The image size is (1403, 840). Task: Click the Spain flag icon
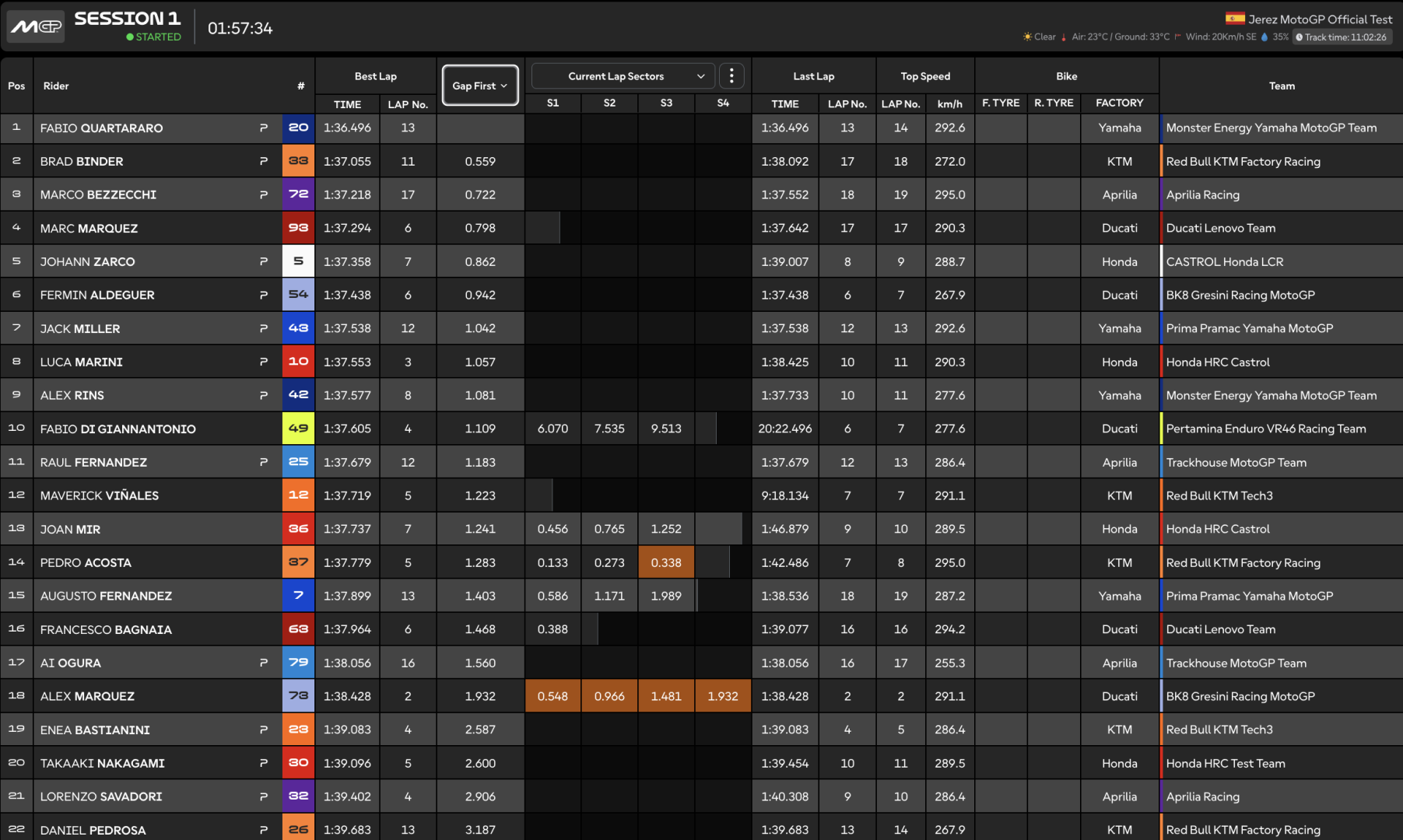tap(1234, 19)
